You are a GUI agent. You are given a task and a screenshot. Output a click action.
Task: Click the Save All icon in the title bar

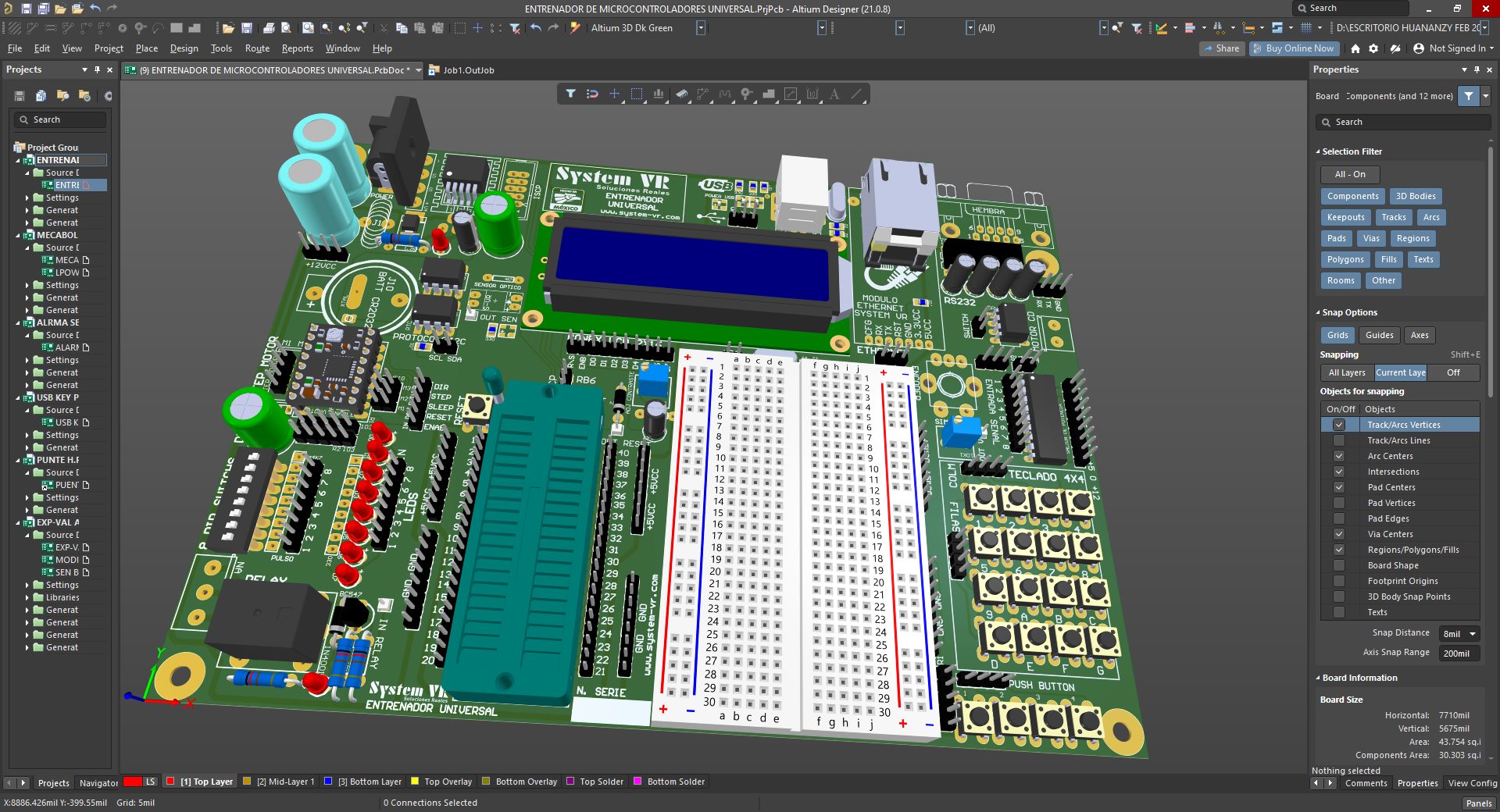pyautogui.click(x=44, y=9)
